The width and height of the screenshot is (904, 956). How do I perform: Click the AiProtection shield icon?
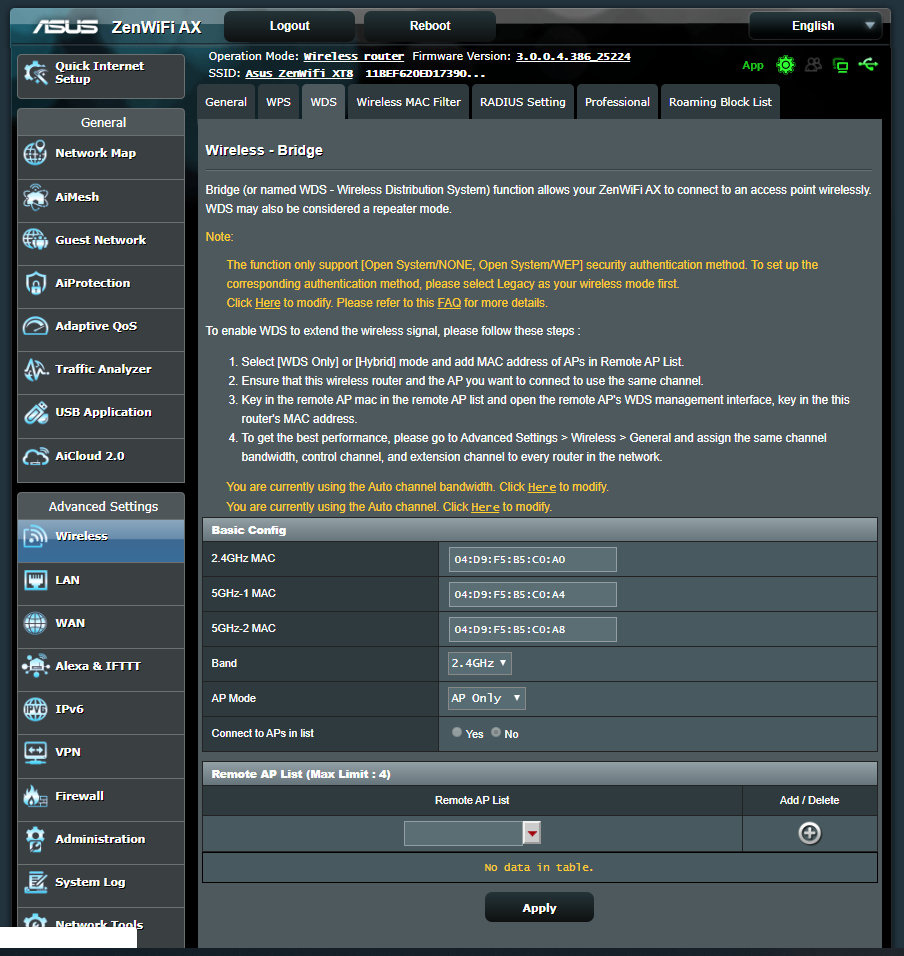[x=35, y=283]
